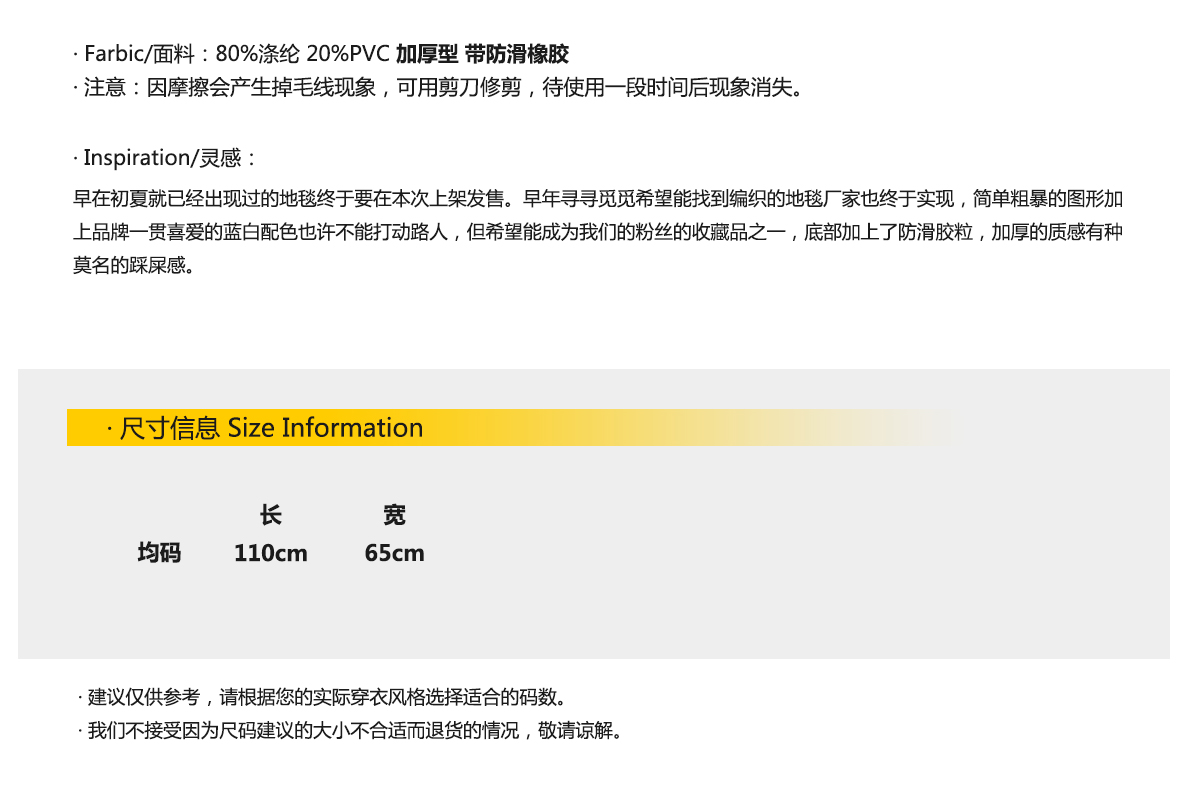
Task: Click the 65cm width value
Action: pyautogui.click(x=394, y=553)
